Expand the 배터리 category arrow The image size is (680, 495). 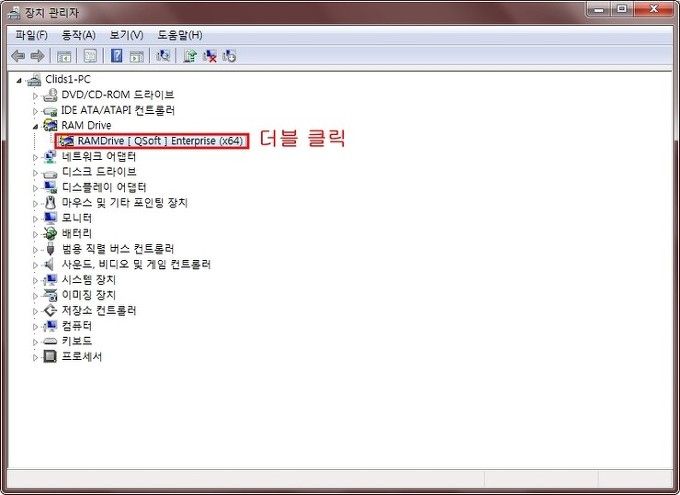click(x=36, y=235)
